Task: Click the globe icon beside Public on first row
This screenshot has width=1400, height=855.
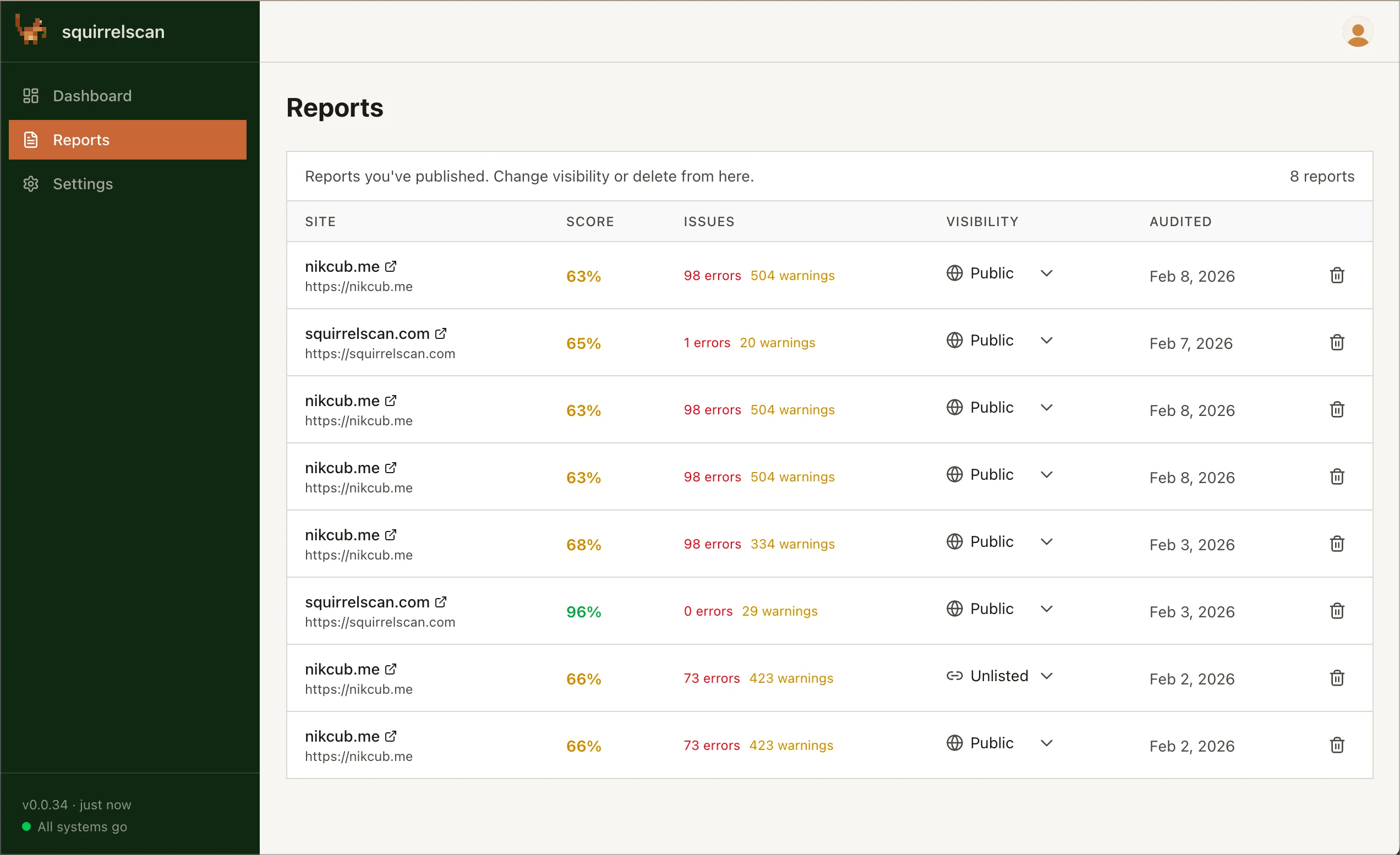Action: (955, 273)
